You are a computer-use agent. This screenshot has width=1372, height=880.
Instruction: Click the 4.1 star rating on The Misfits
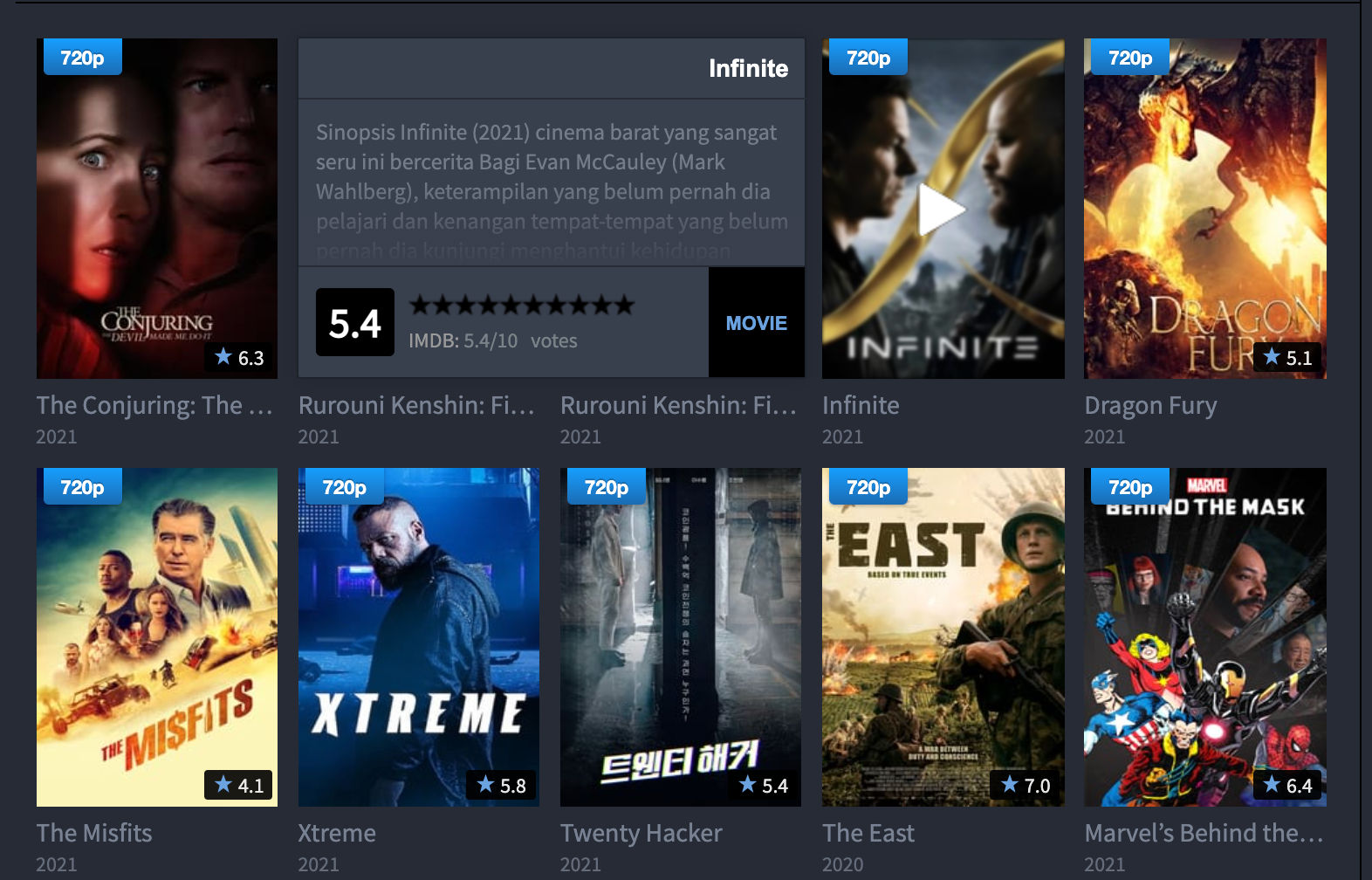(x=239, y=785)
